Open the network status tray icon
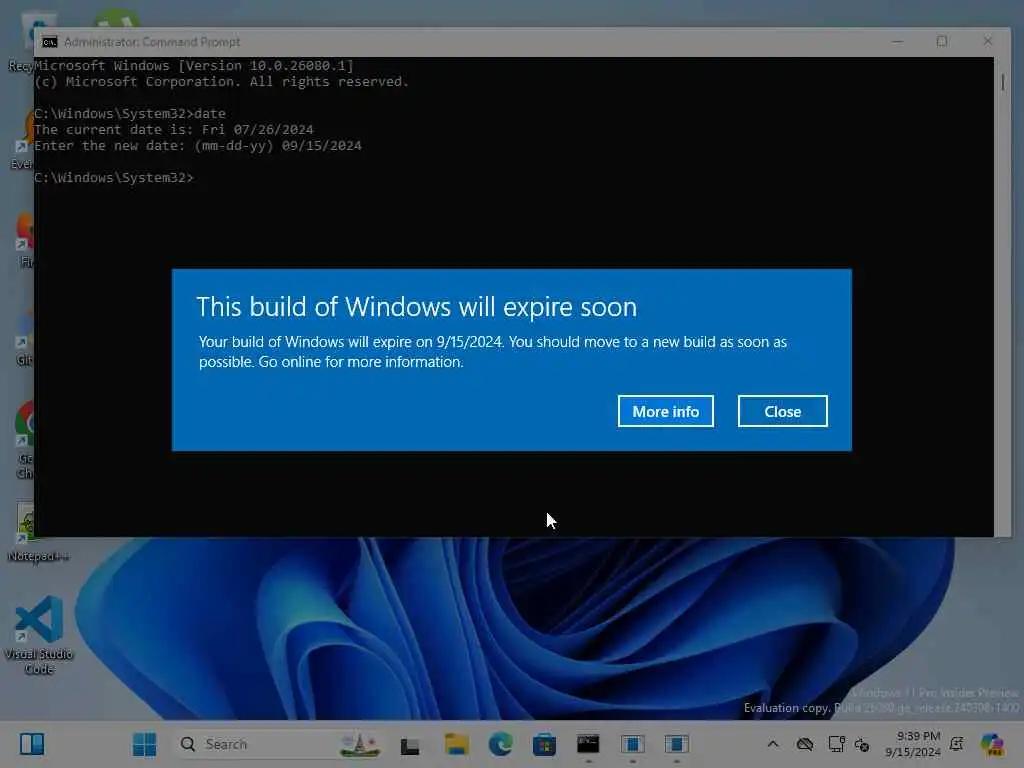This screenshot has width=1024, height=768. [836, 744]
